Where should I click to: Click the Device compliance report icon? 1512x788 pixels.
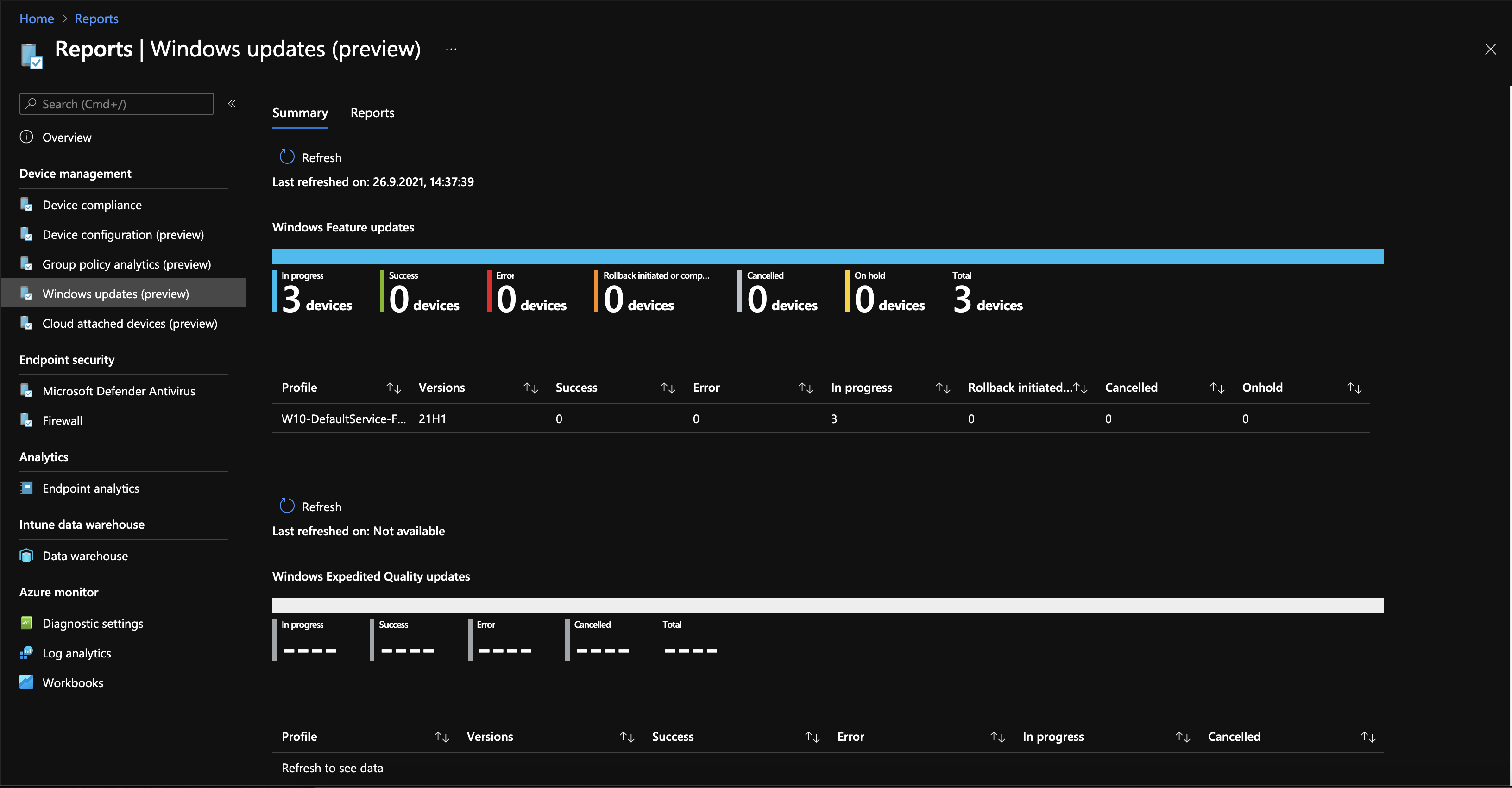pyautogui.click(x=26, y=205)
